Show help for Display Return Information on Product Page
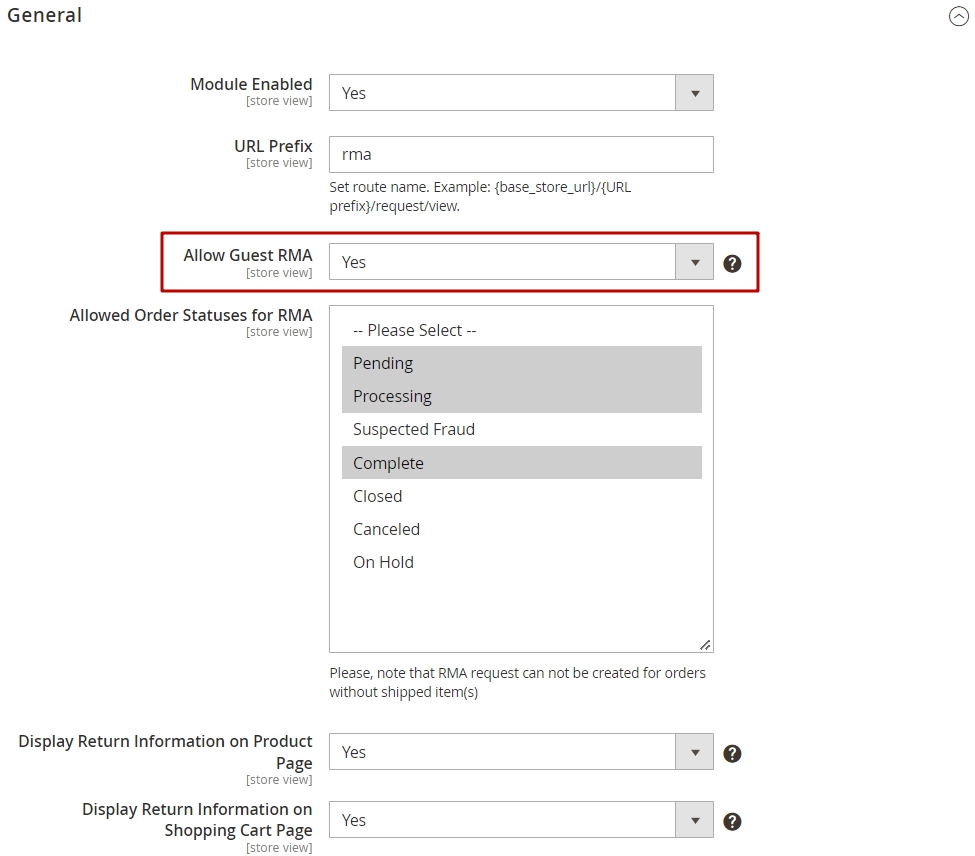The image size is (975, 856). click(732, 753)
